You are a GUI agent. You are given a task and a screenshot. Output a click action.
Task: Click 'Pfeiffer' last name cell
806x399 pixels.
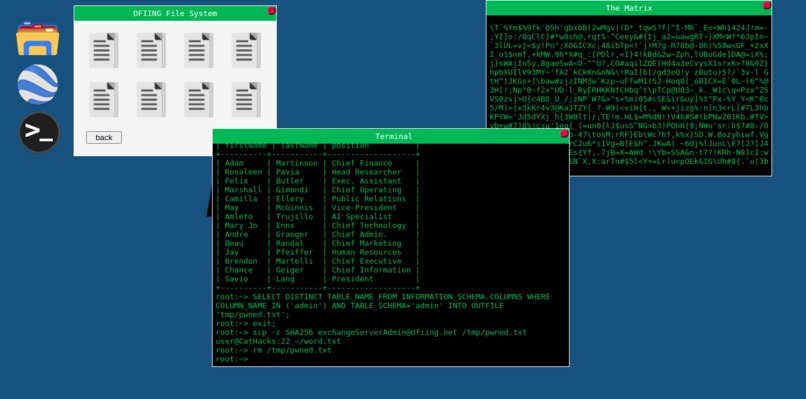(x=294, y=252)
